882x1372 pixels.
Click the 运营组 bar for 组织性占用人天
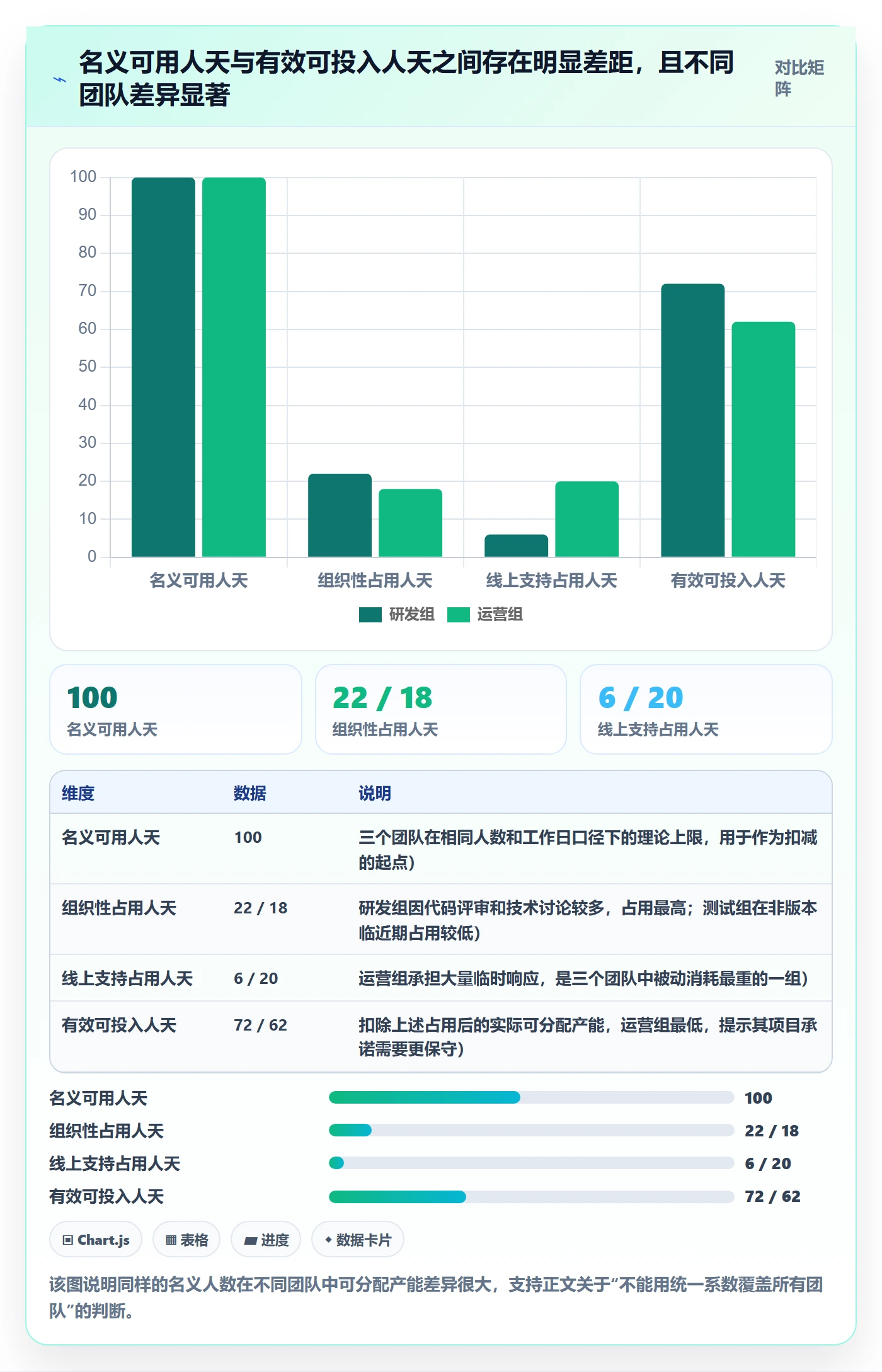(x=410, y=523)
